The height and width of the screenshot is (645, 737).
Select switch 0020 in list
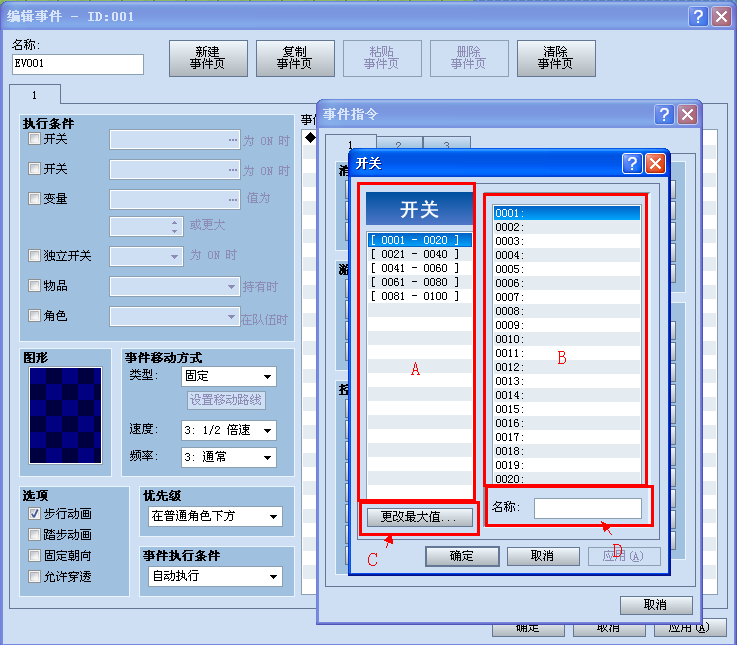click(567, 479)
